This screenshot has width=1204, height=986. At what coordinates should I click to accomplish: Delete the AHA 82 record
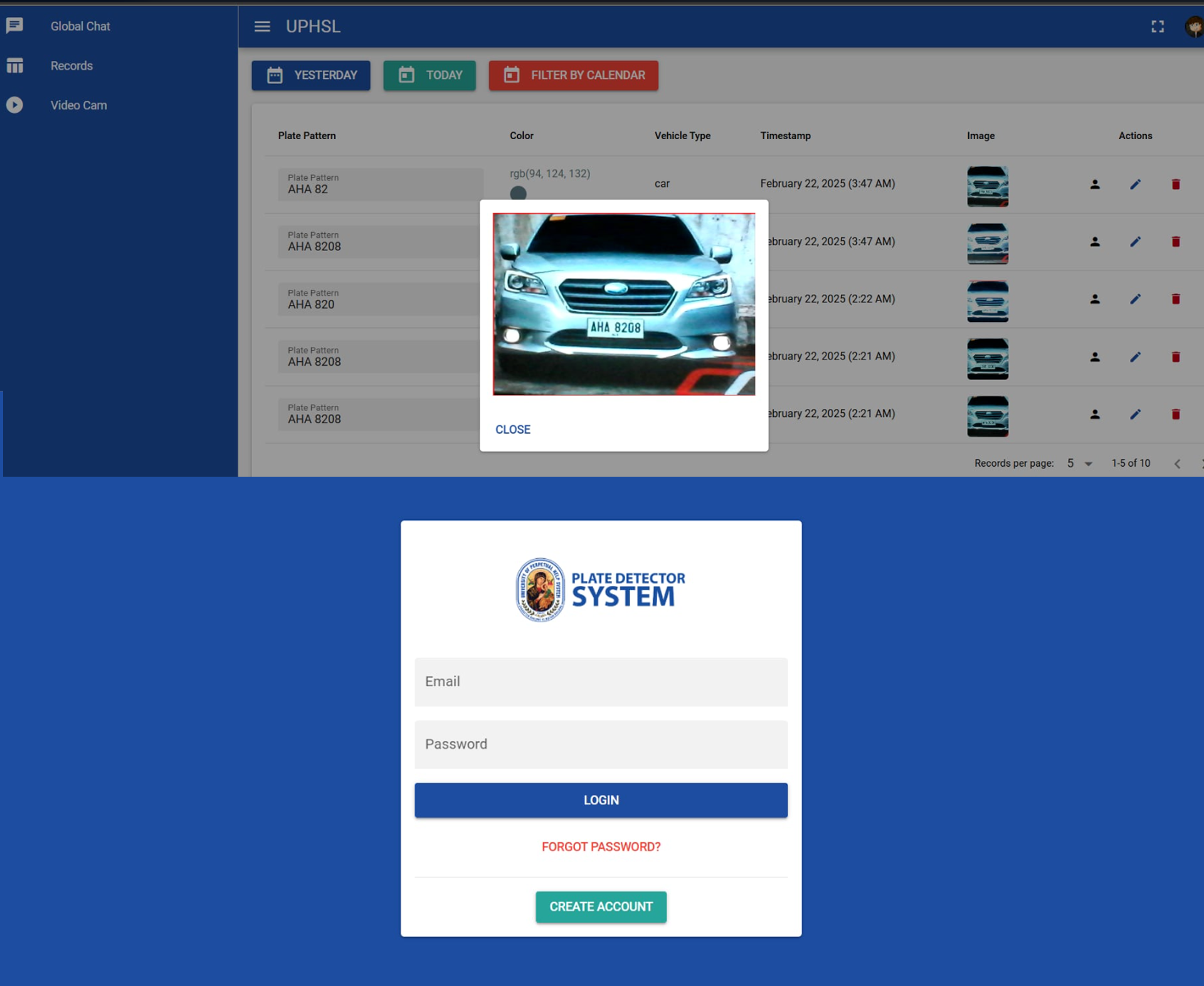coord(1176,184)
